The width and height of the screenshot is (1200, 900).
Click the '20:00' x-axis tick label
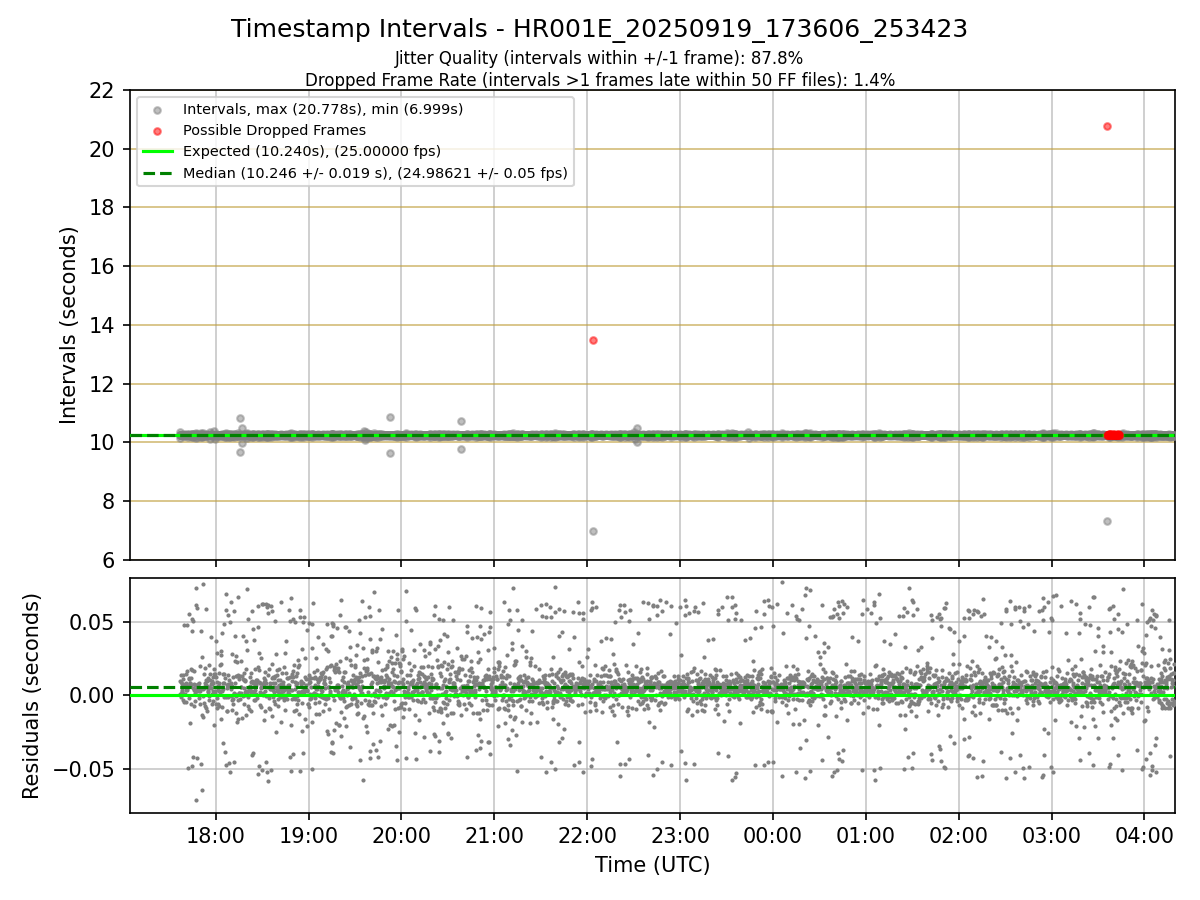click(401, 834)
